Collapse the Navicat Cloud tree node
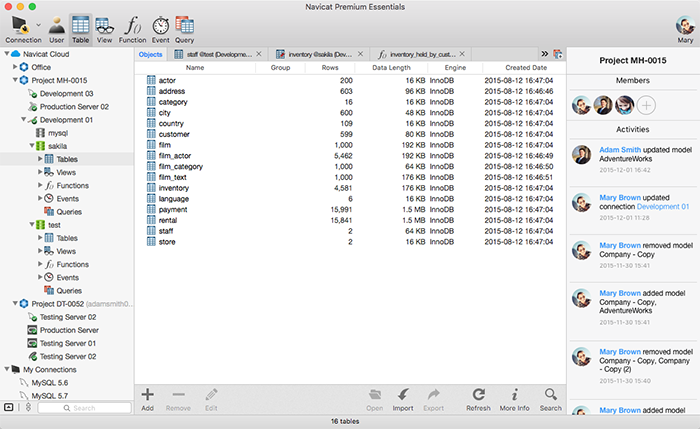 click(x=7, y=54)
